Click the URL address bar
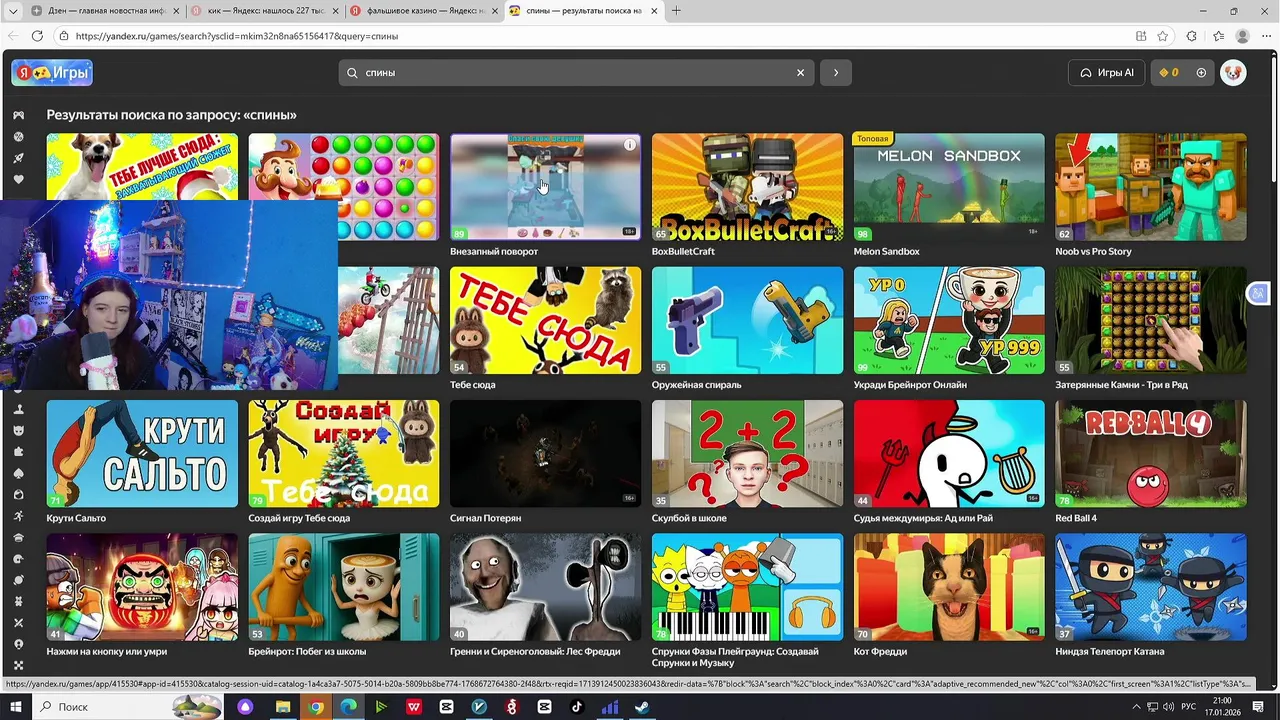Screen dimensions: 1280x720 click(600, 36)
